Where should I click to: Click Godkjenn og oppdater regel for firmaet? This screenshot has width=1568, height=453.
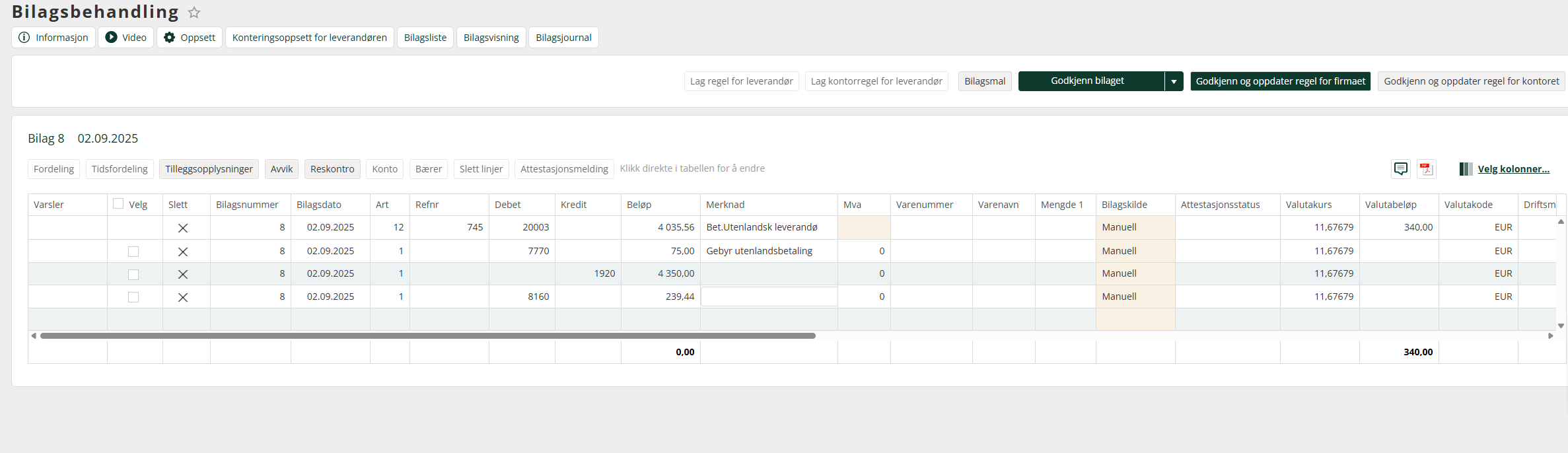click(x=1280, y=81)
